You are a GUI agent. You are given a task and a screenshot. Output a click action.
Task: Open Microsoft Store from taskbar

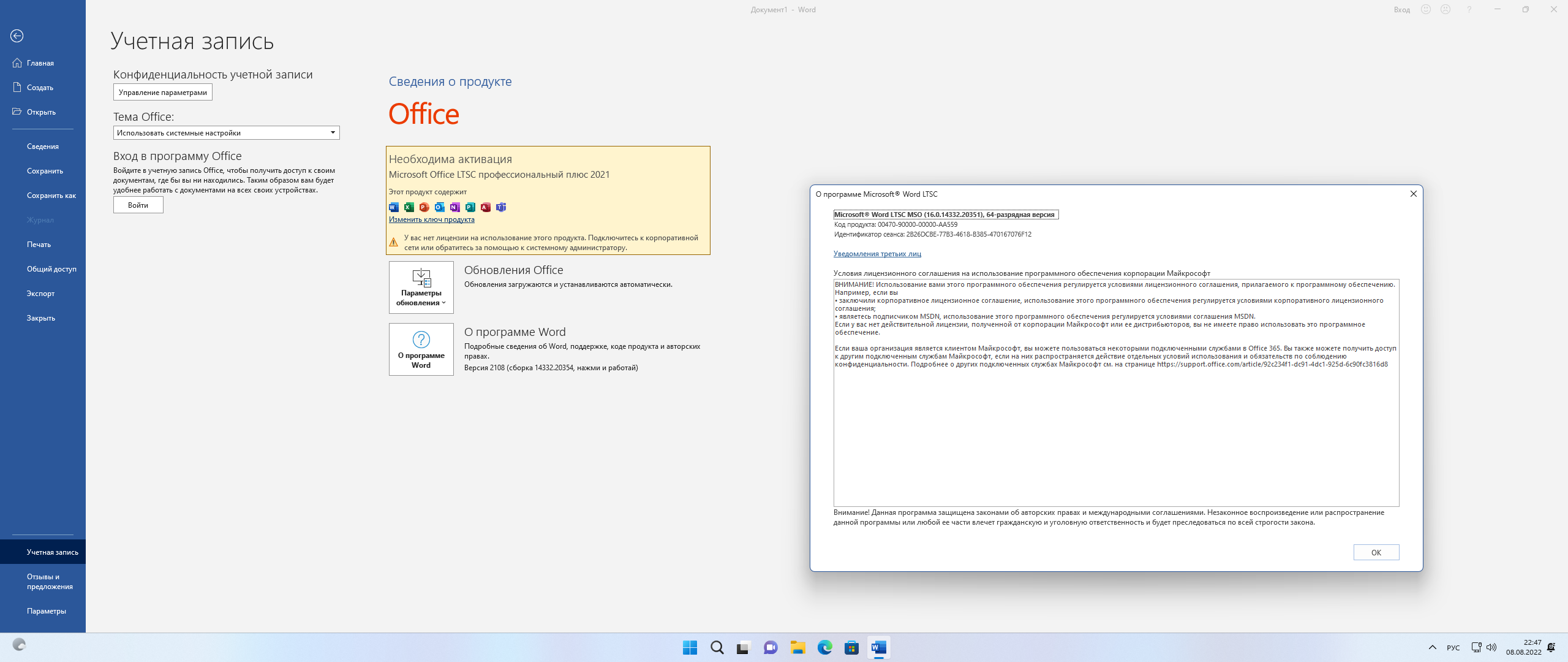[851, 647]
